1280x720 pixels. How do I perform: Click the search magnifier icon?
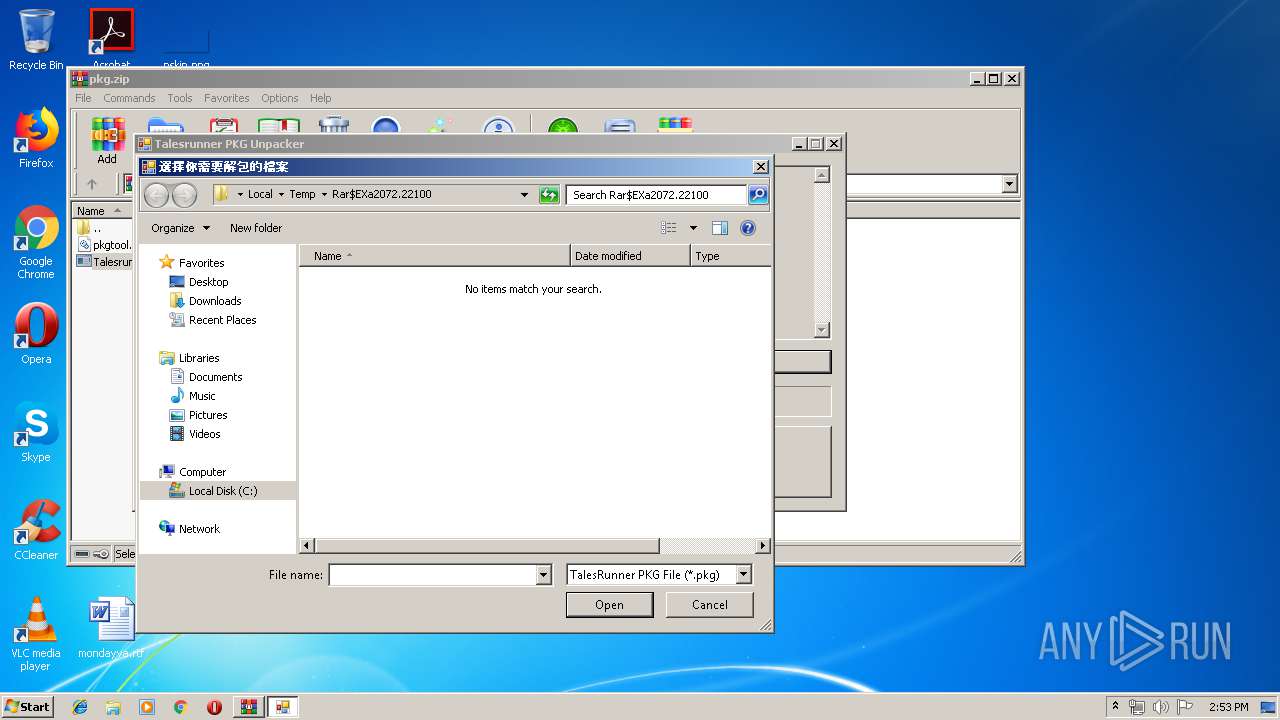(758, 195)
